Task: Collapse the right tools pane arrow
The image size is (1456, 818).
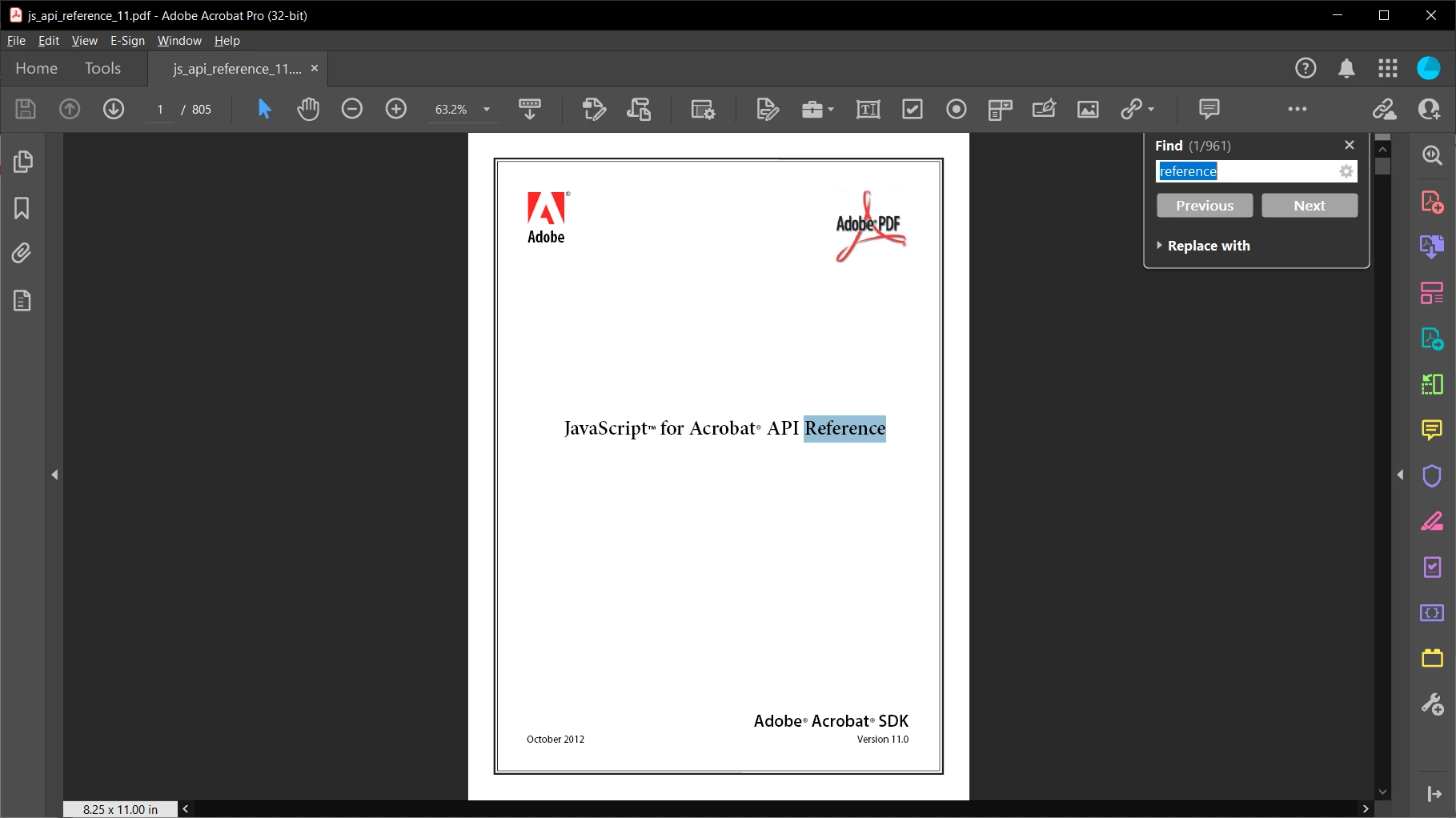Action: 1400,475
